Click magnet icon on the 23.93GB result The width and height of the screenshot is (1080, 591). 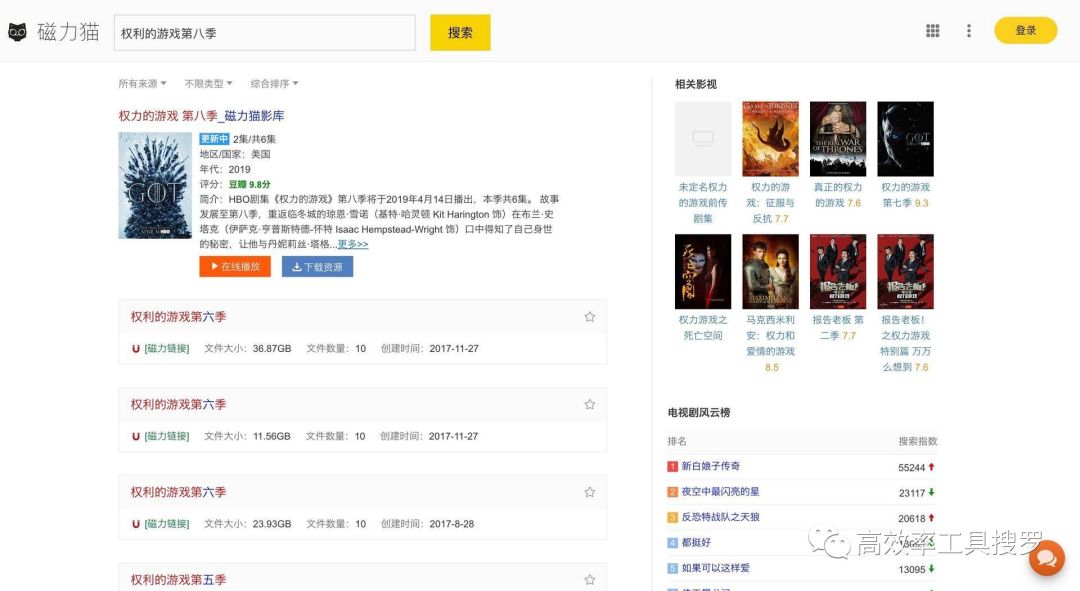coord(136,523)
